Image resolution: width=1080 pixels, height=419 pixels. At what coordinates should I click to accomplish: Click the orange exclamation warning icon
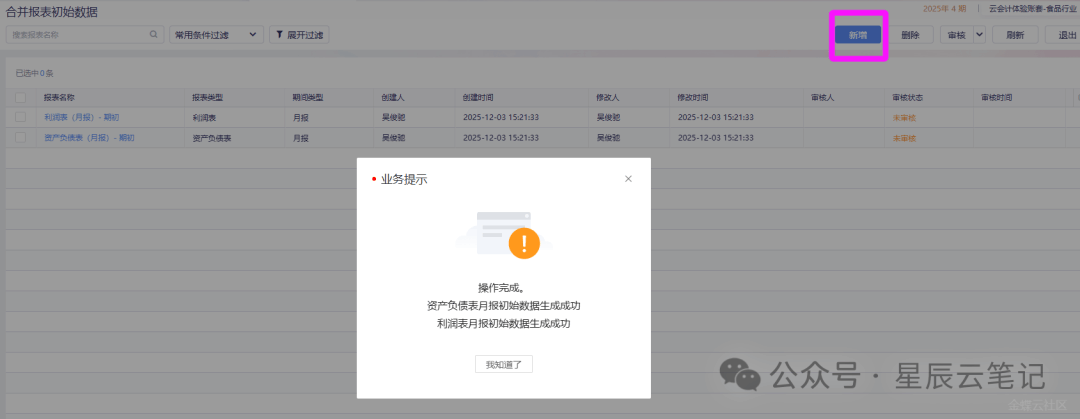(523, 242)
